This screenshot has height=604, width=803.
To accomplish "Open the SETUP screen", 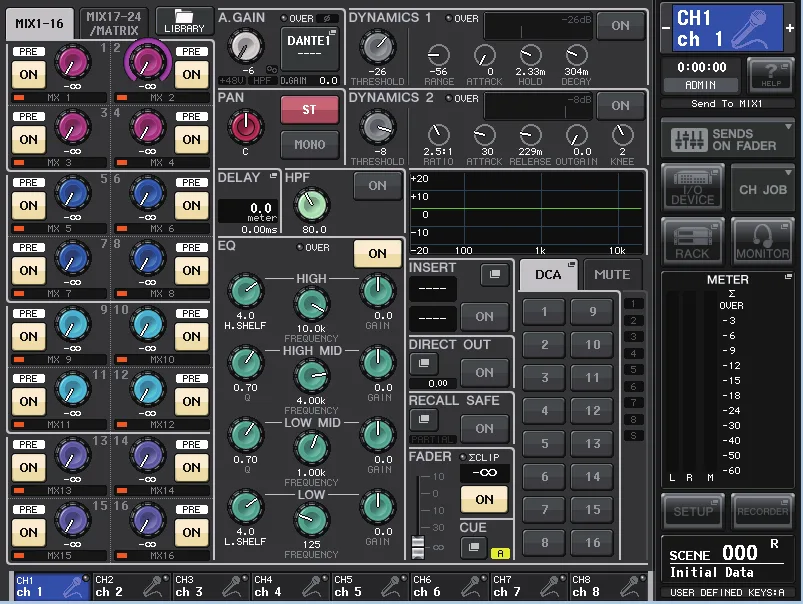I will (692, 511).
